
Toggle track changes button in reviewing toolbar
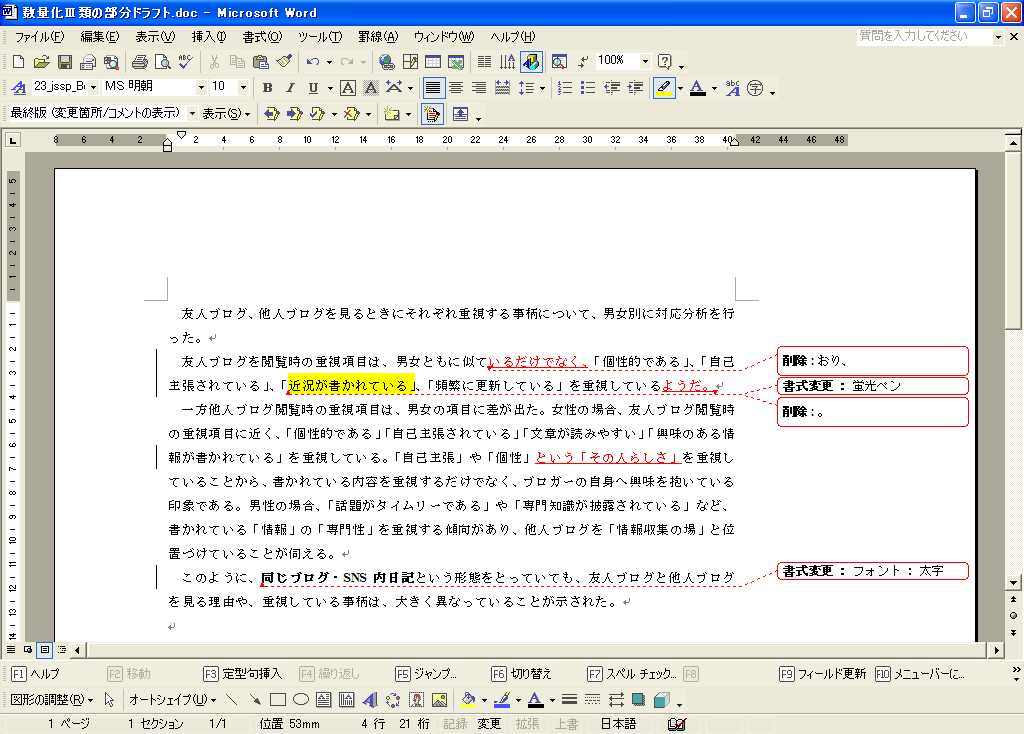[x=432, y=114]
